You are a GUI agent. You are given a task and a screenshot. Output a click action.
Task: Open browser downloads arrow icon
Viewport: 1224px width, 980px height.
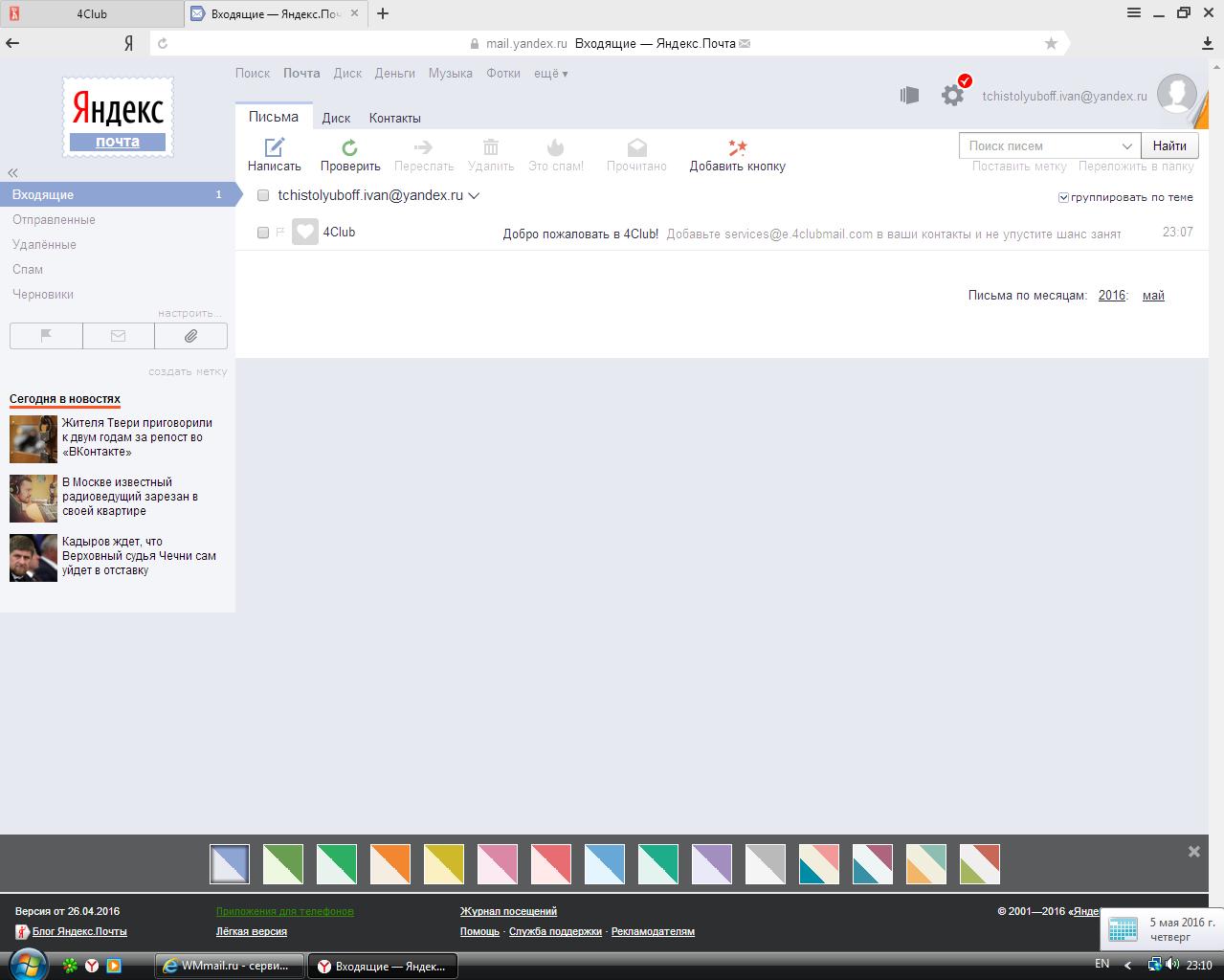pos(1208,43)
